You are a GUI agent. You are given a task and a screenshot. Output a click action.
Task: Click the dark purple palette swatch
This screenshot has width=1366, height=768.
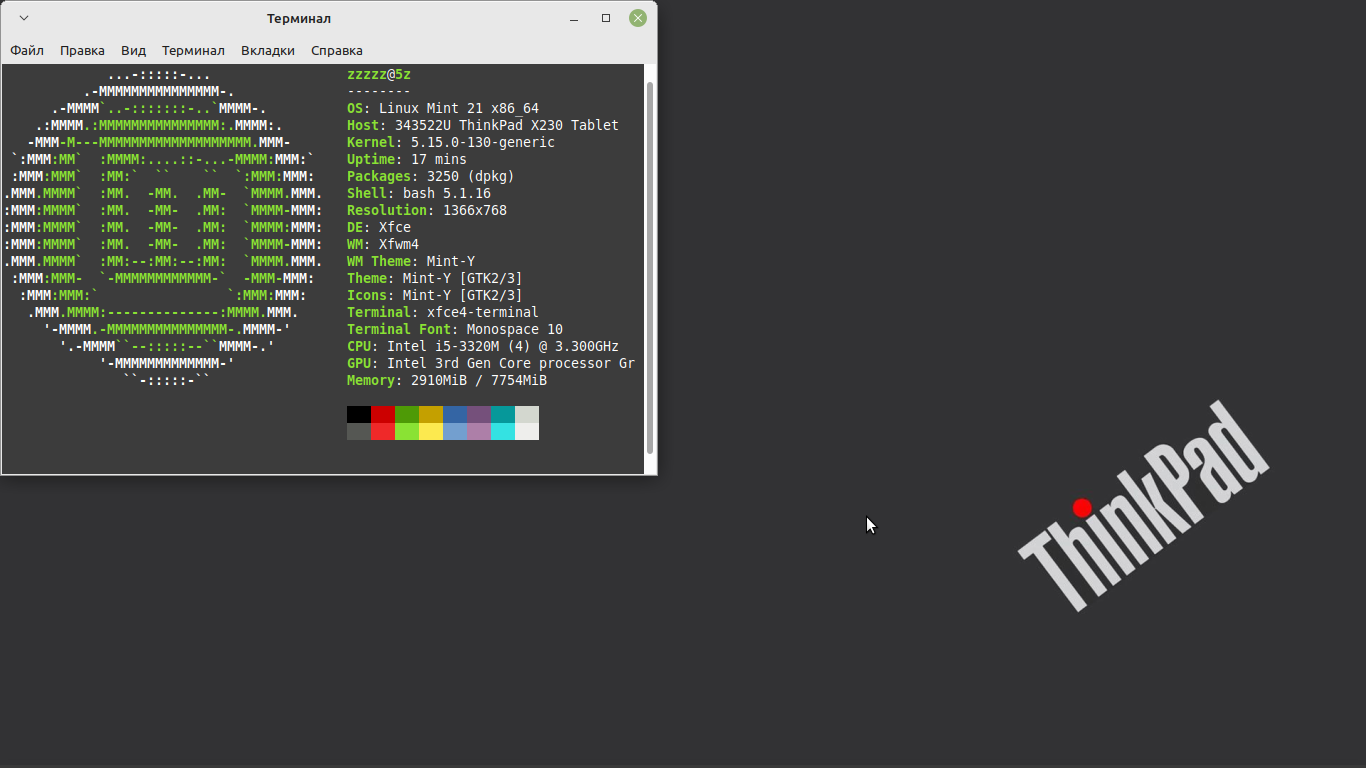click(479, 414)
